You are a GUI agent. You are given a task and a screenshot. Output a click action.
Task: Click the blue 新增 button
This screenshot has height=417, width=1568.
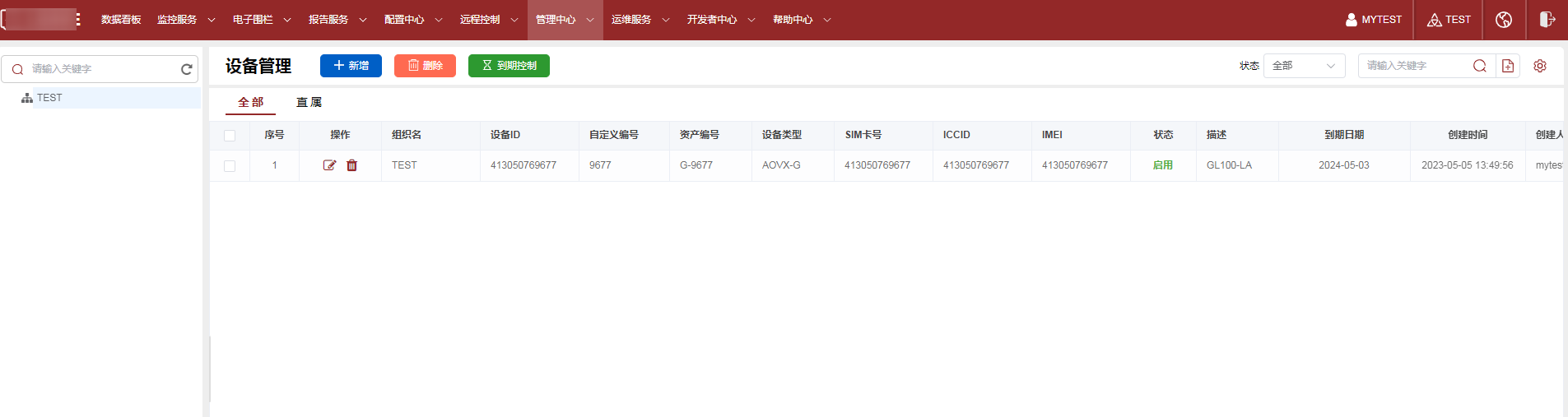coord(351,66)
